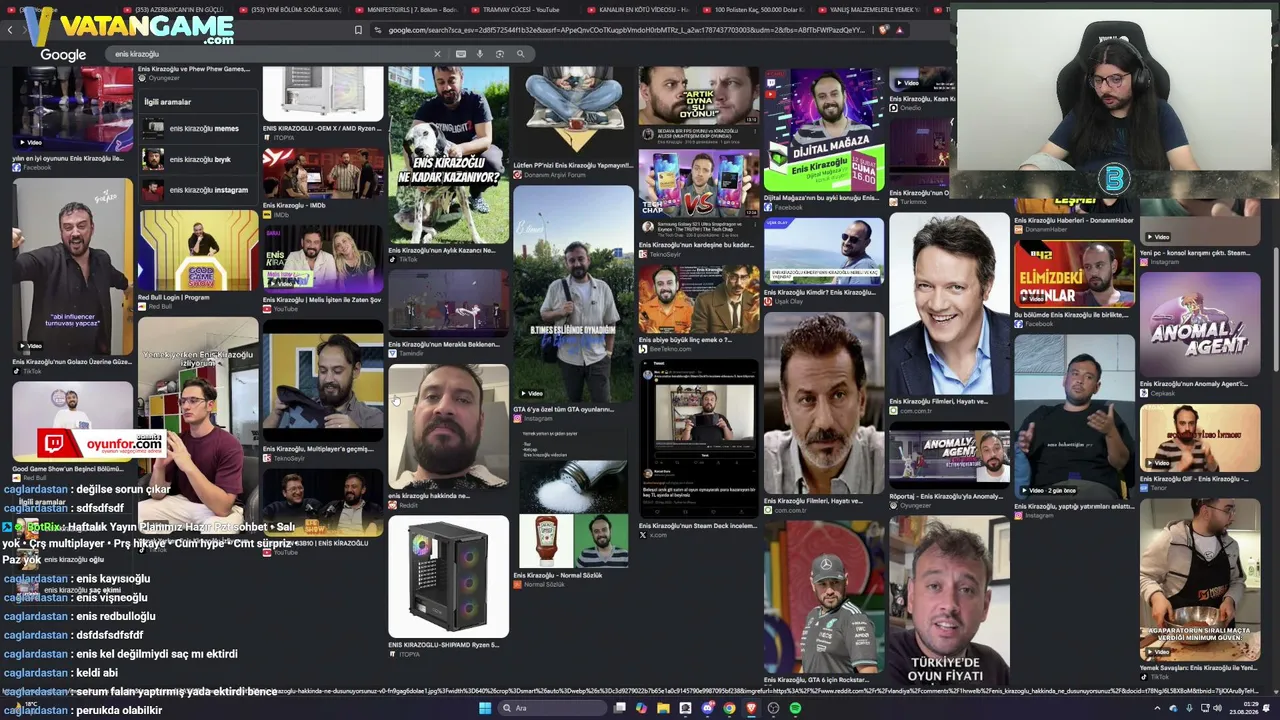This screenshot has width=1280, height=720.
Task: Switch to Google Chrome on the taskbar
Action: 729,708
